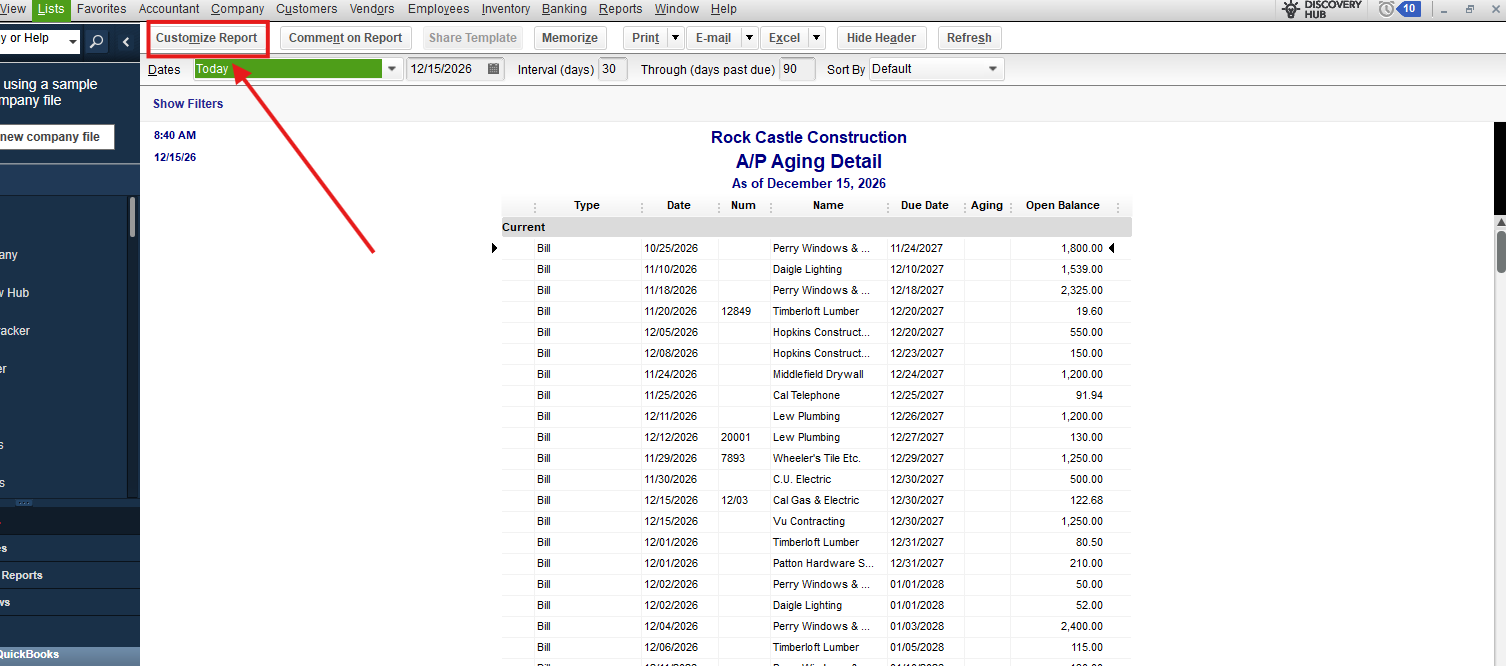Click the Open Balance column header
This screenshot has height=666, width=1506.
1062,206
